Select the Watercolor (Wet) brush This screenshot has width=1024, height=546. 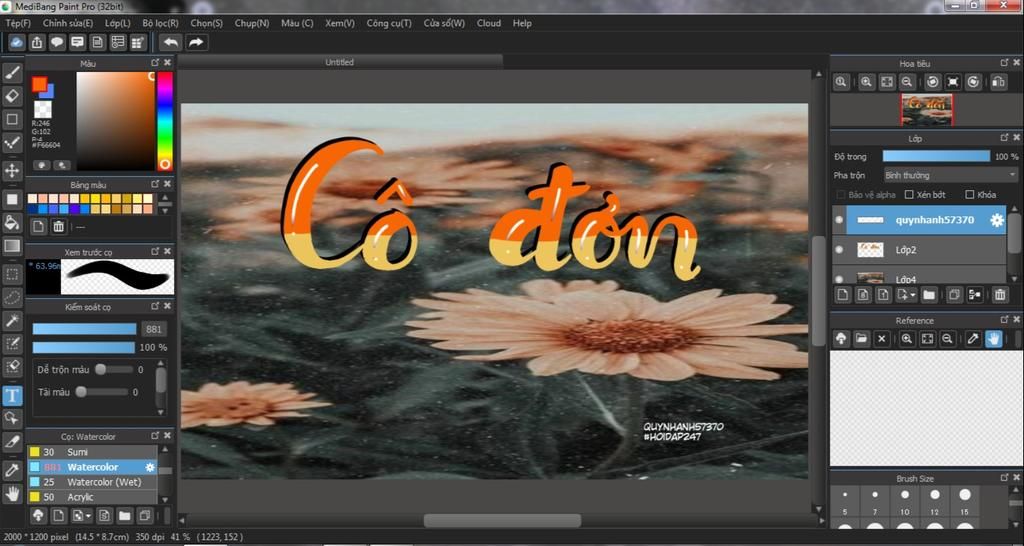[x=92, y=482]
